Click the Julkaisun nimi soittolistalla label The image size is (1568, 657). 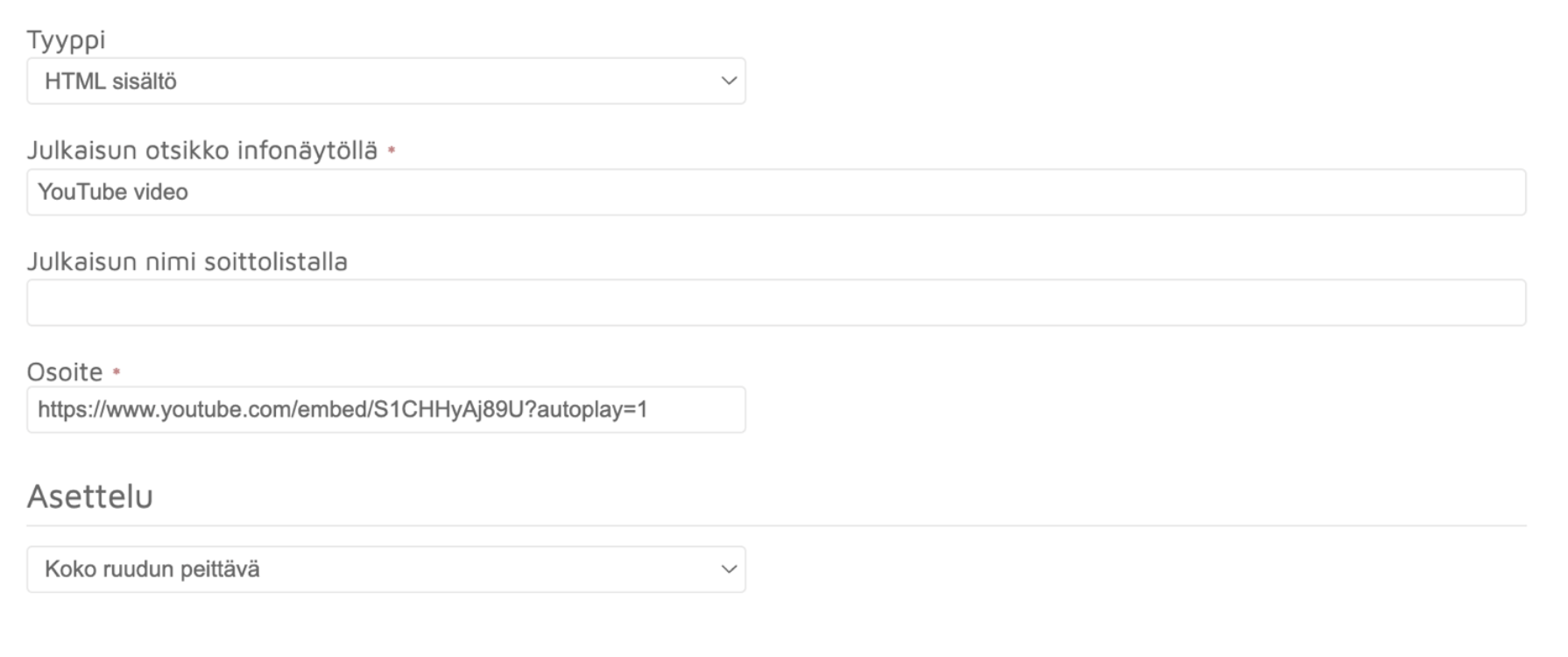(187, 262)
